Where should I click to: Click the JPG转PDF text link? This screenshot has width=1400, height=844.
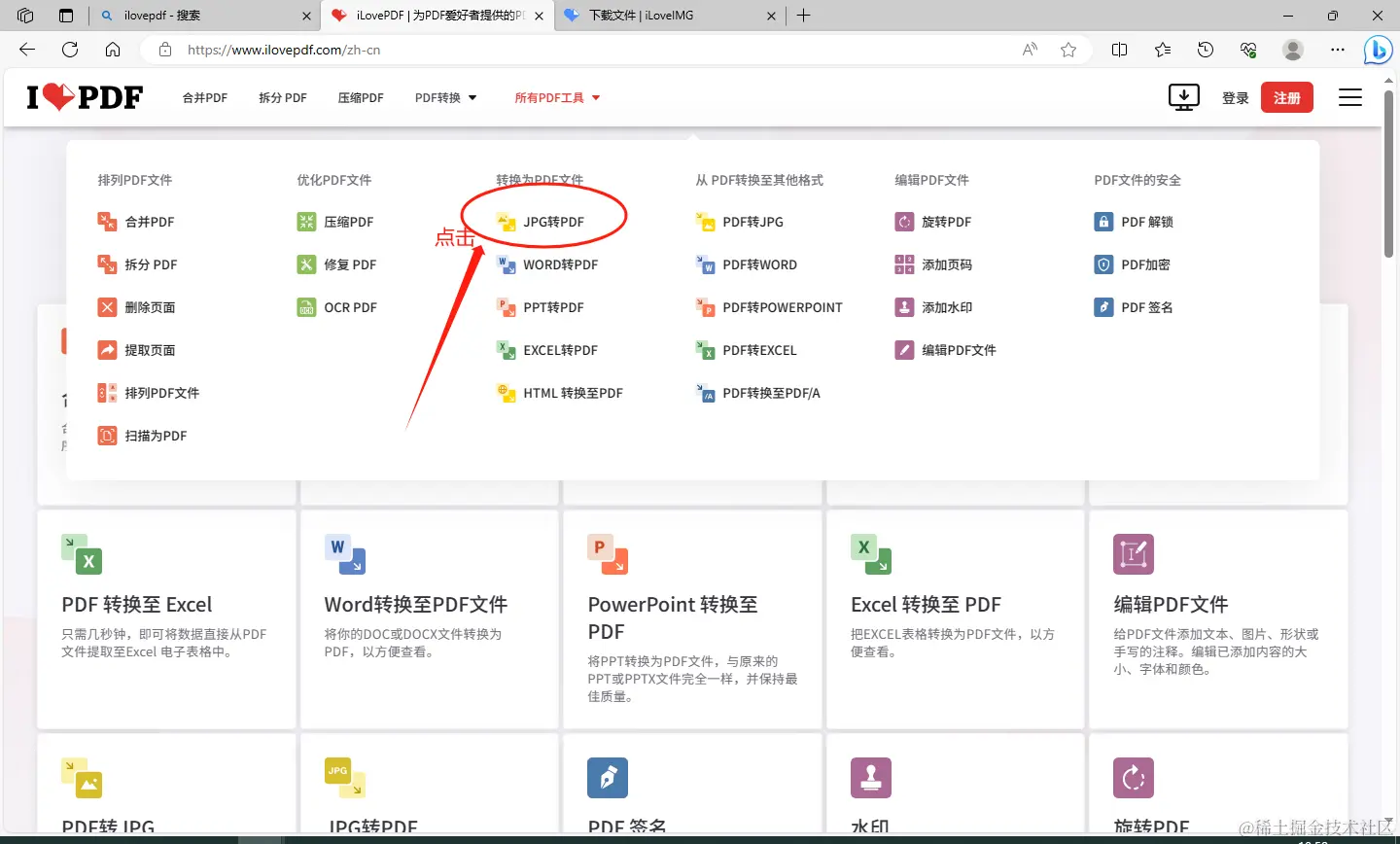[553, 222]
